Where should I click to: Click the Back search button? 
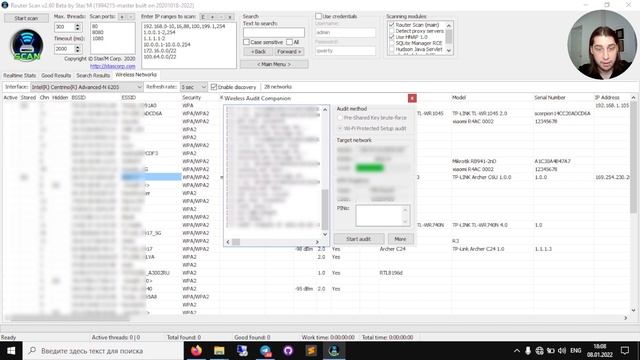258,52
